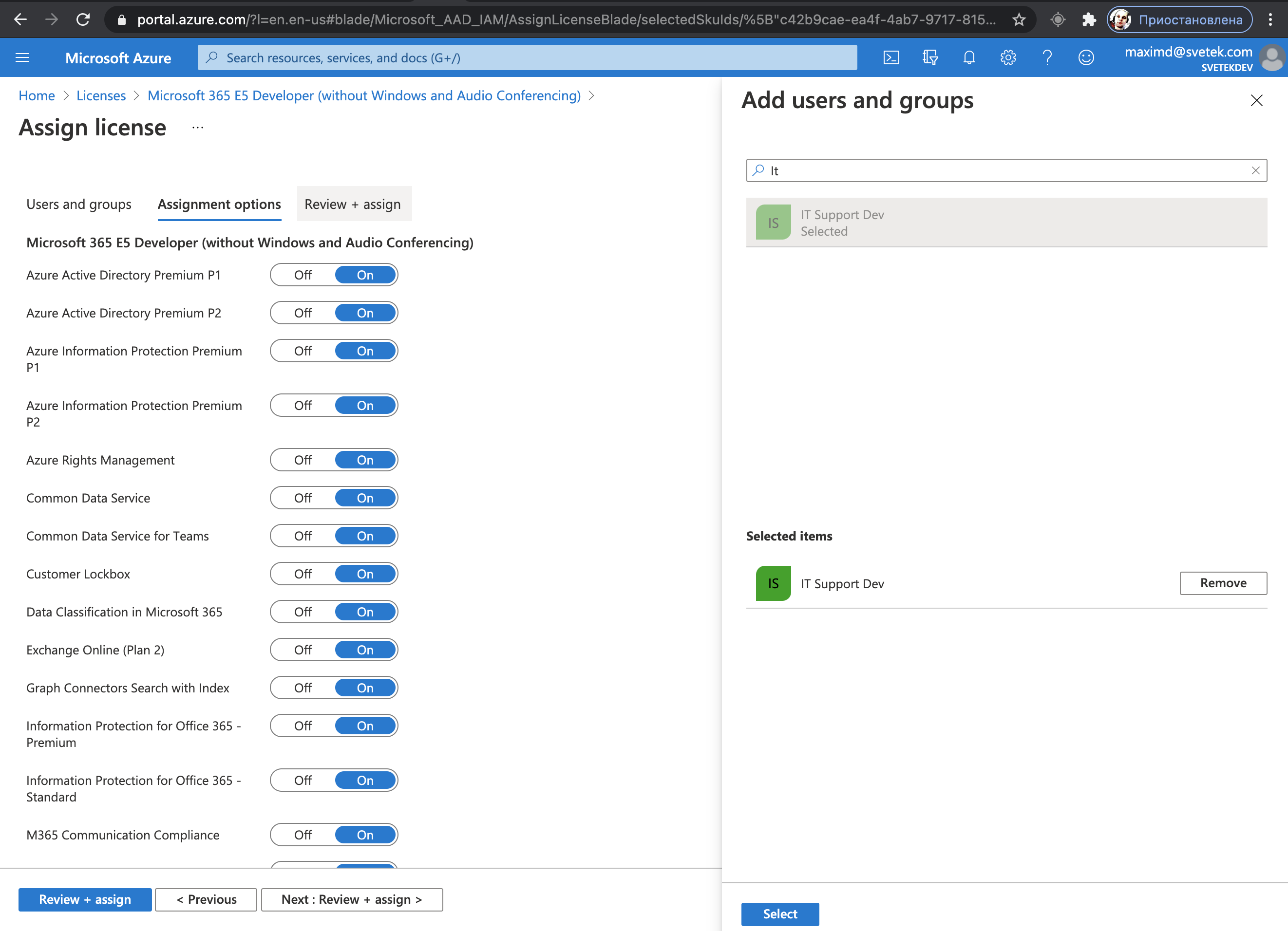Toggle Customer Lockbox service off
This screenshot has width=1288, height=931.
[302, 574]
